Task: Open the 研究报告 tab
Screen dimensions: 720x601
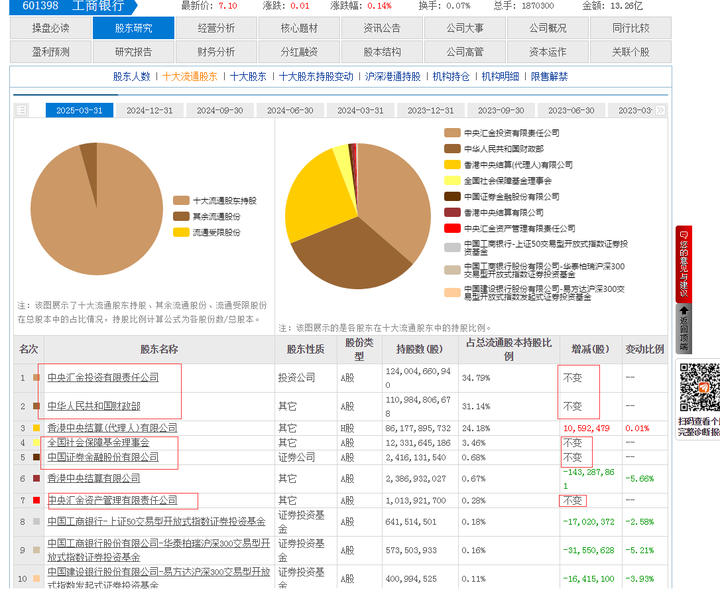Action: (133, 52)
